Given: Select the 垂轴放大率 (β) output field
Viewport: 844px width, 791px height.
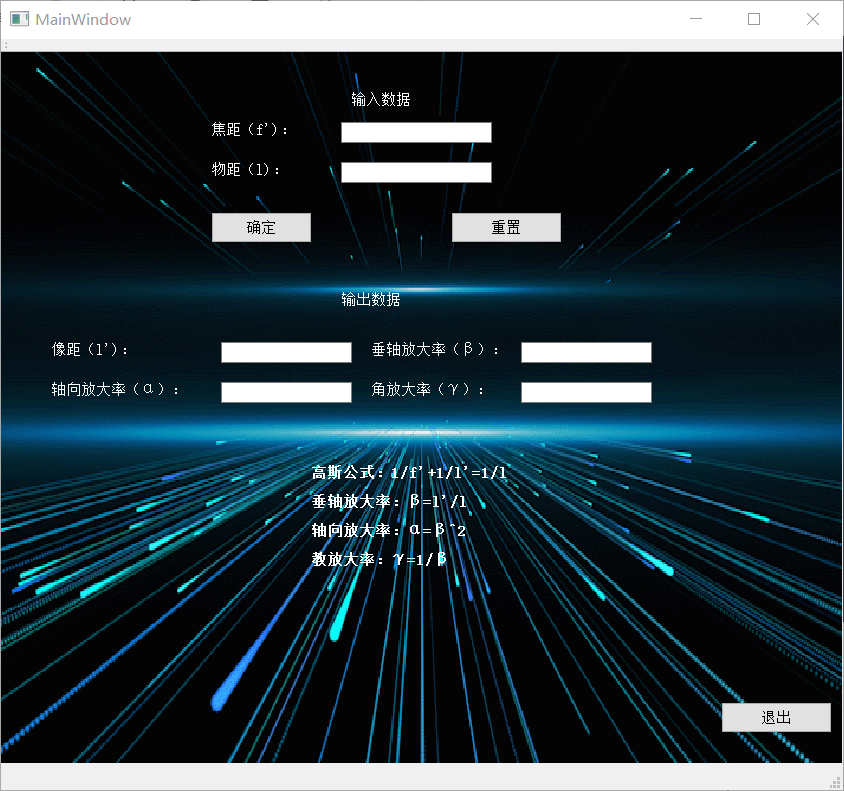Looking at the screenshot, I should tap(586, 352).
